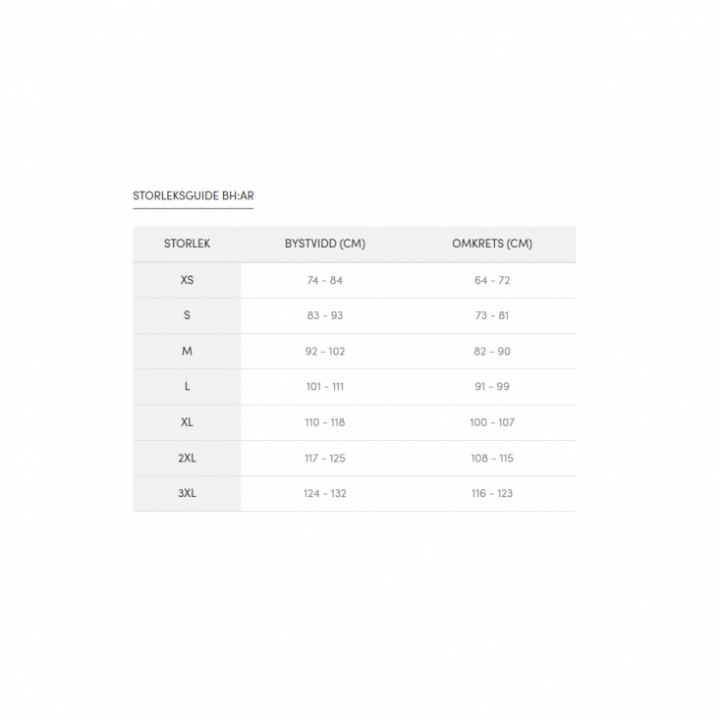Click the 124 - 132 bust width cell
The width and height of the screenshot is (720, 720).
[325, 494]
